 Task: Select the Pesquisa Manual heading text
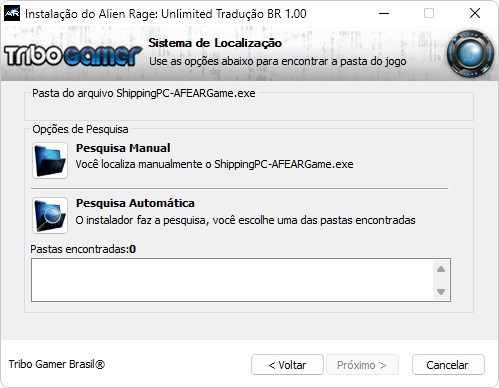point(123,148)
